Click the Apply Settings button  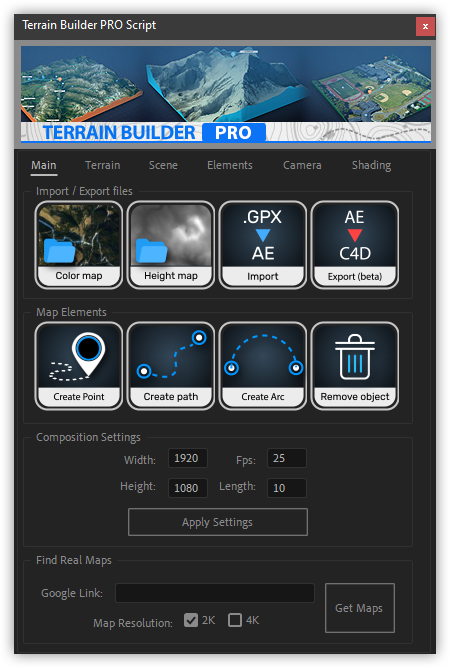click(x=218, y=522)
